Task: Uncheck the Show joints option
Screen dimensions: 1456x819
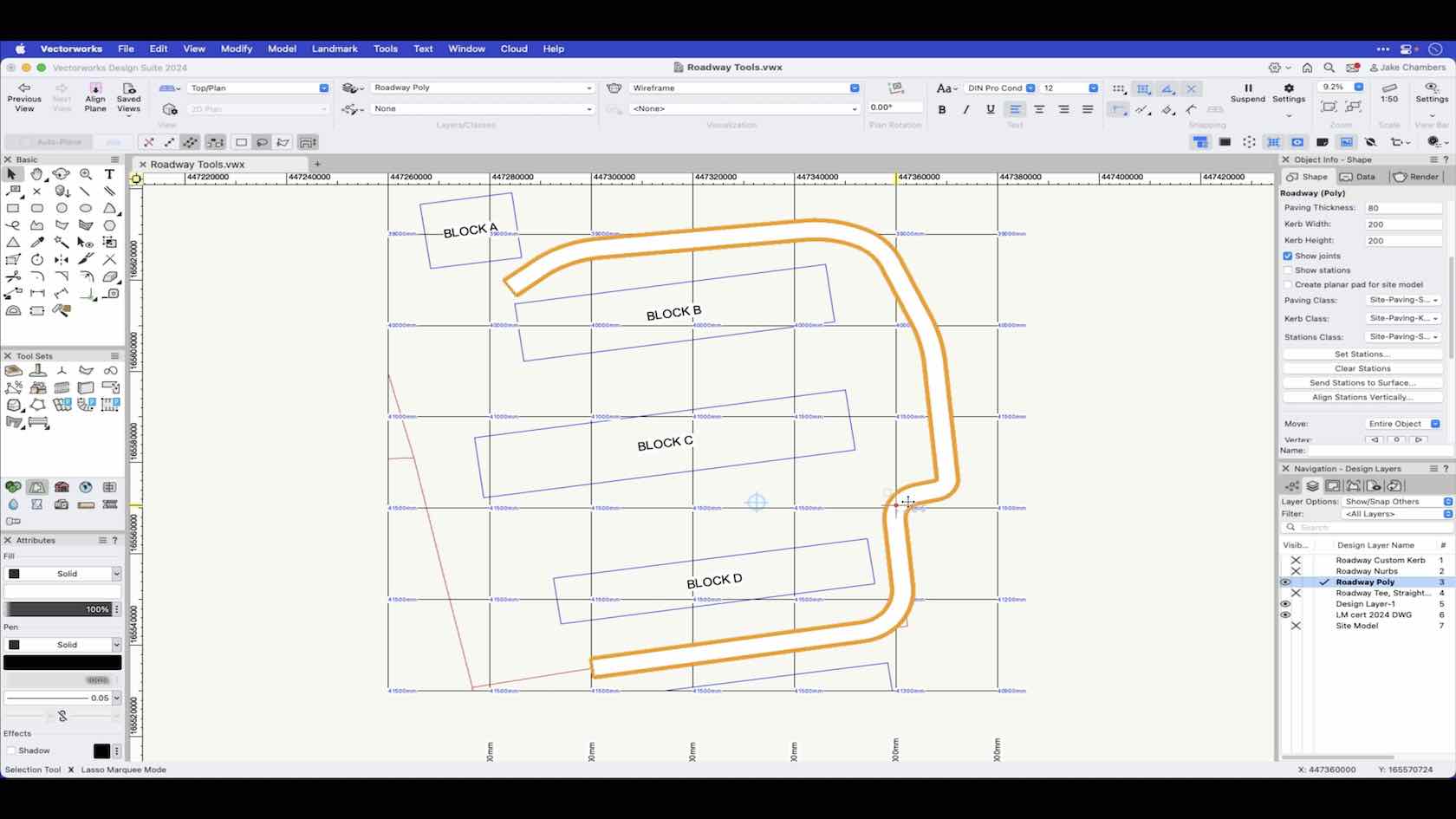Action: (1288, 256)
